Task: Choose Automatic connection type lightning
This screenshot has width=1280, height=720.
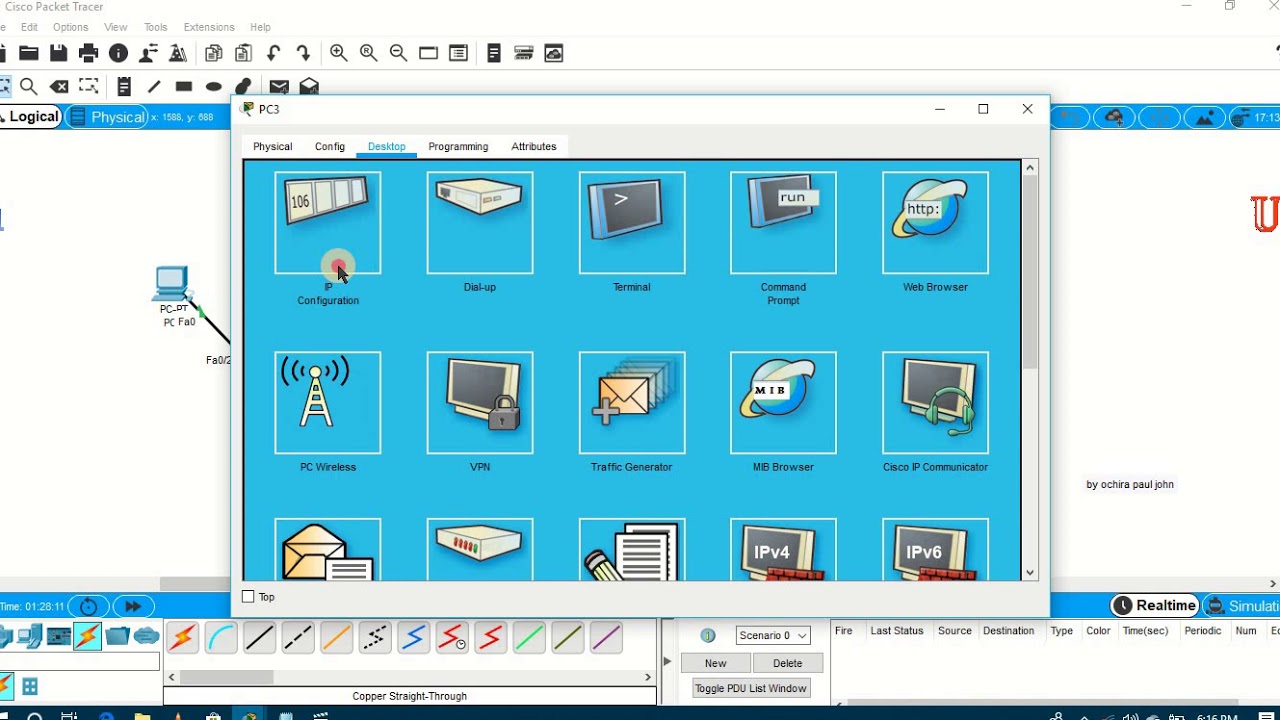Action: 182,637
